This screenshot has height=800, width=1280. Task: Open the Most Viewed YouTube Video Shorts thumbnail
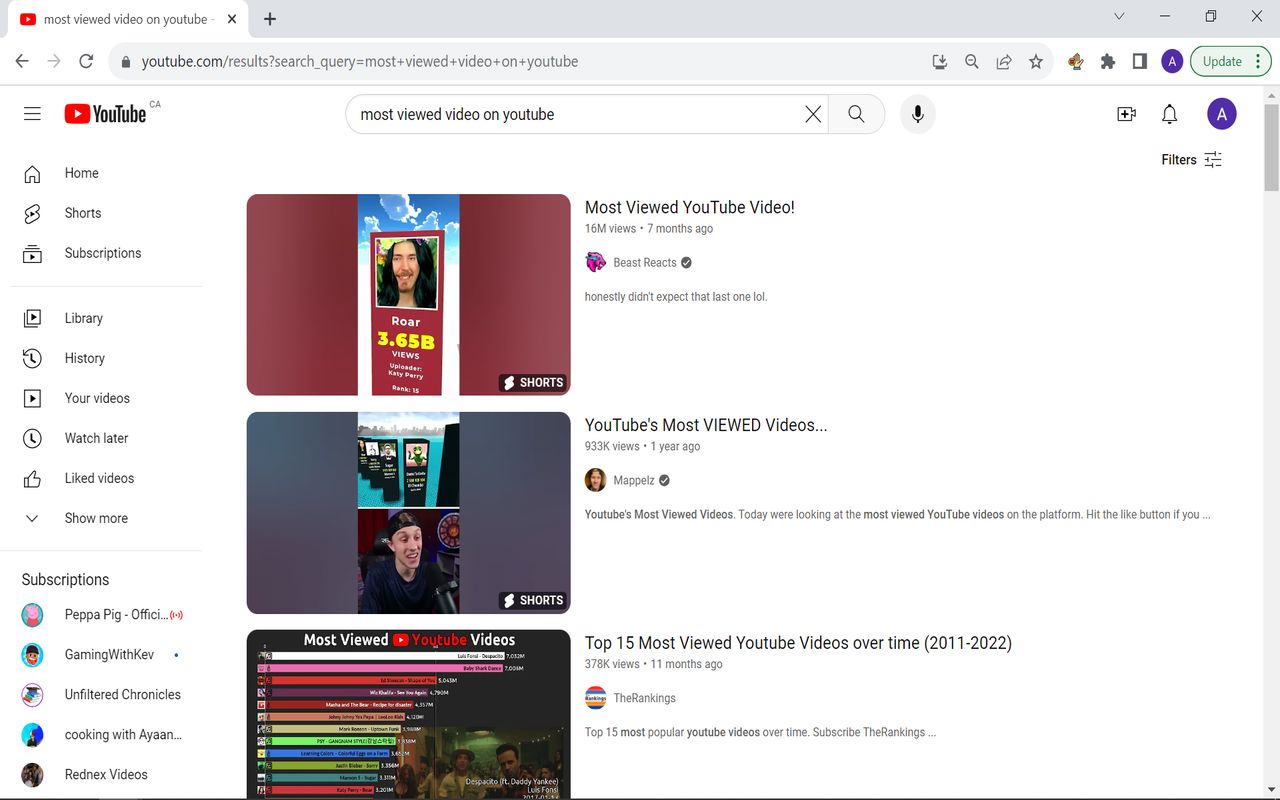coord(408,294)
